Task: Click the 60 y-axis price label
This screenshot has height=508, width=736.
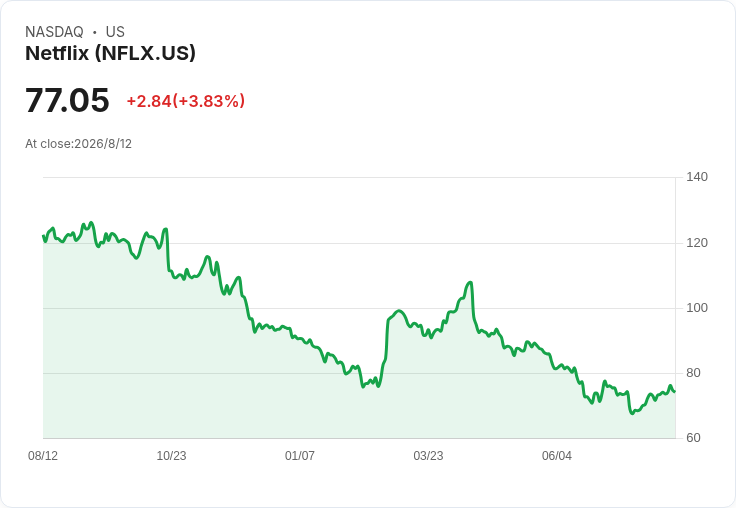Action: click(693, 438)
